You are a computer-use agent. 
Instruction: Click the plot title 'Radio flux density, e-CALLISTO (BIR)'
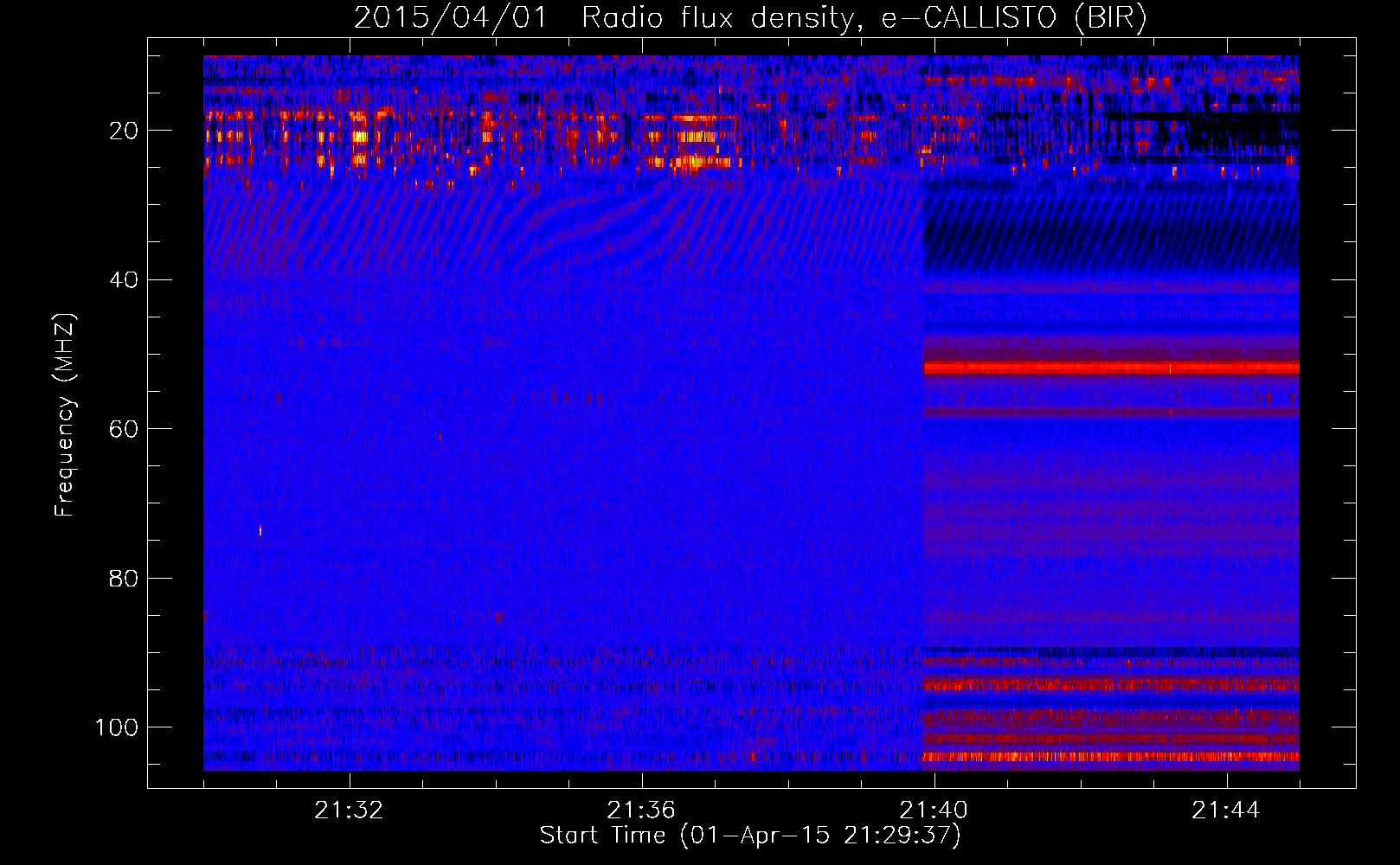pyautogui.click(x=864, y=17)
